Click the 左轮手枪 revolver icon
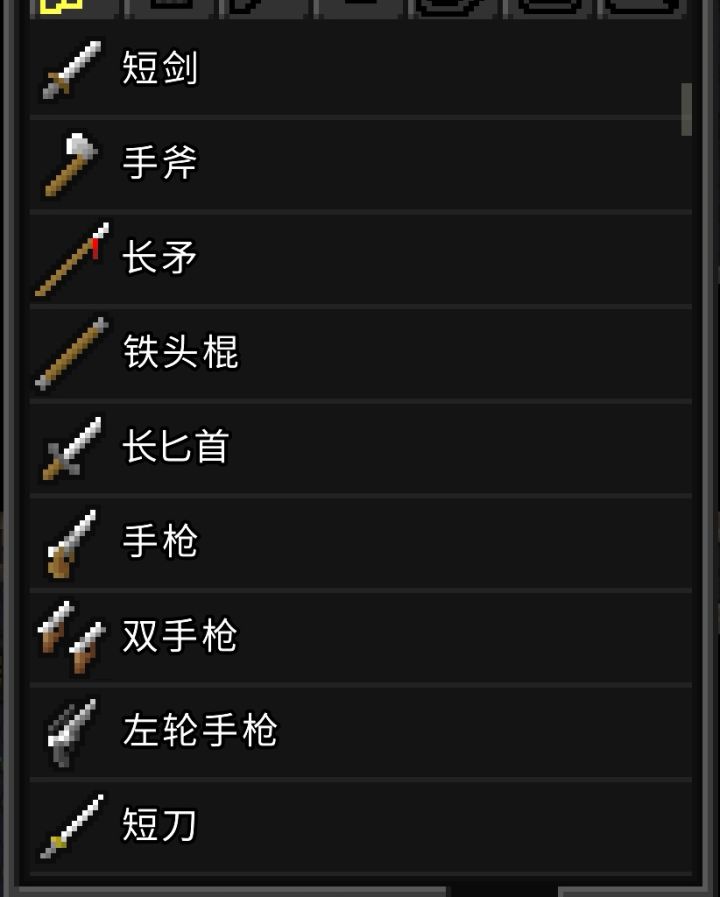This screenshot has height=897, width=720. [x=71, y=733]
